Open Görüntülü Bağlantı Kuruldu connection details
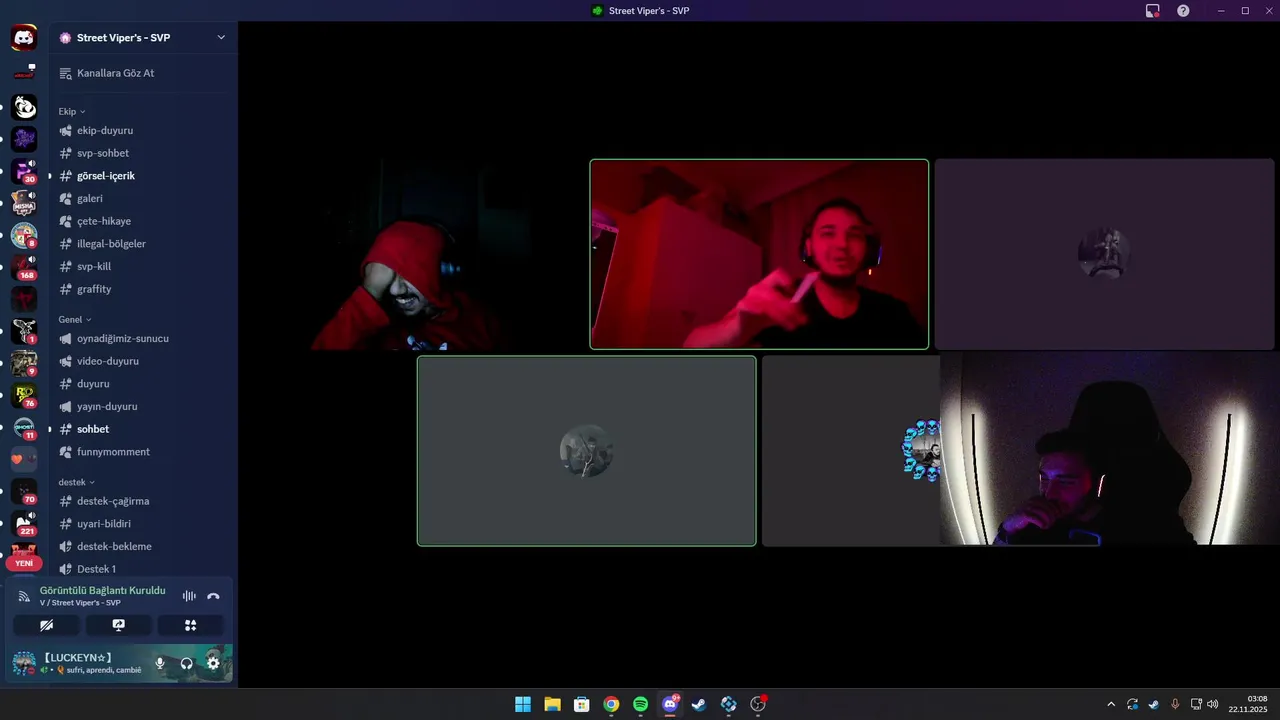1280x720 pixels. pyautogui.click(x=103, y=591)
